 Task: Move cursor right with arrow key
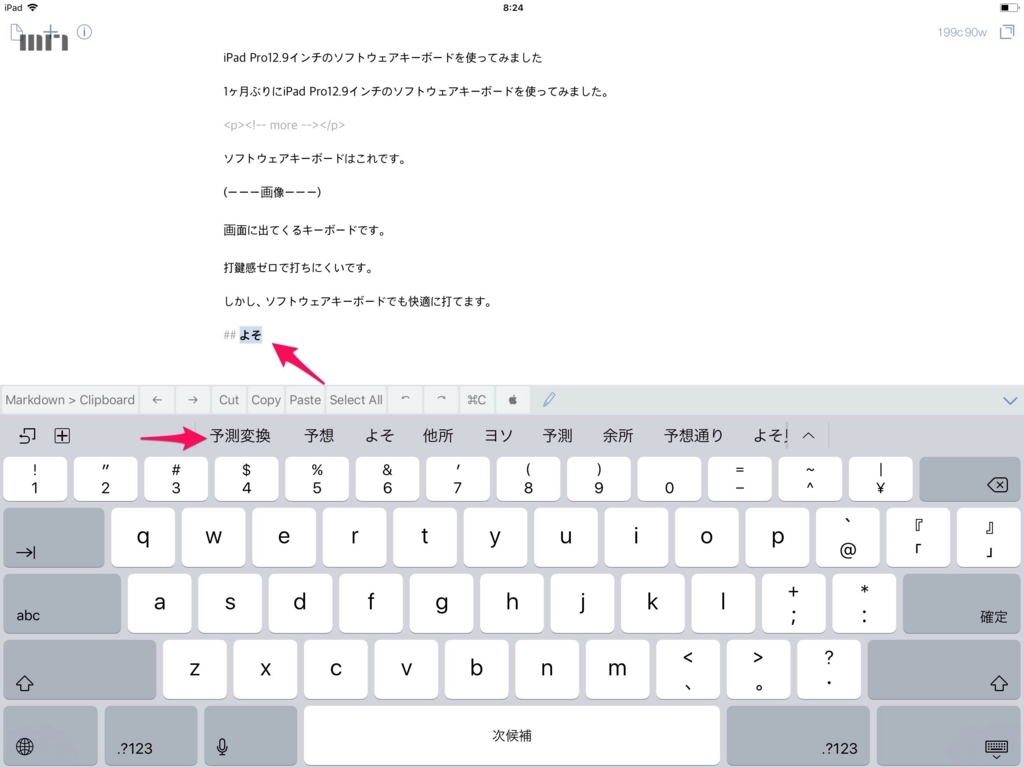point(193,400)
